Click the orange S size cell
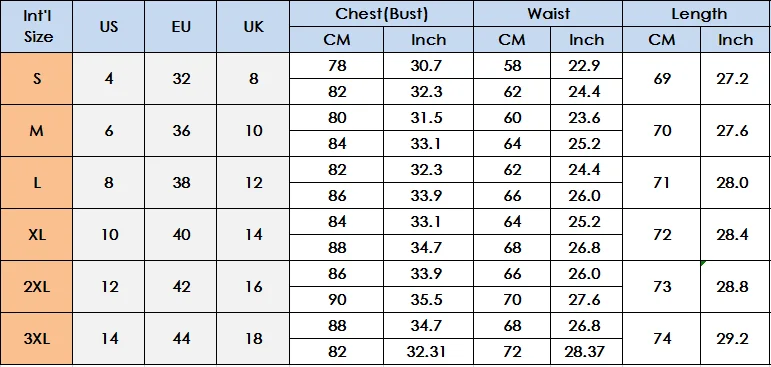771x367 pixels. tap(36, 79)
